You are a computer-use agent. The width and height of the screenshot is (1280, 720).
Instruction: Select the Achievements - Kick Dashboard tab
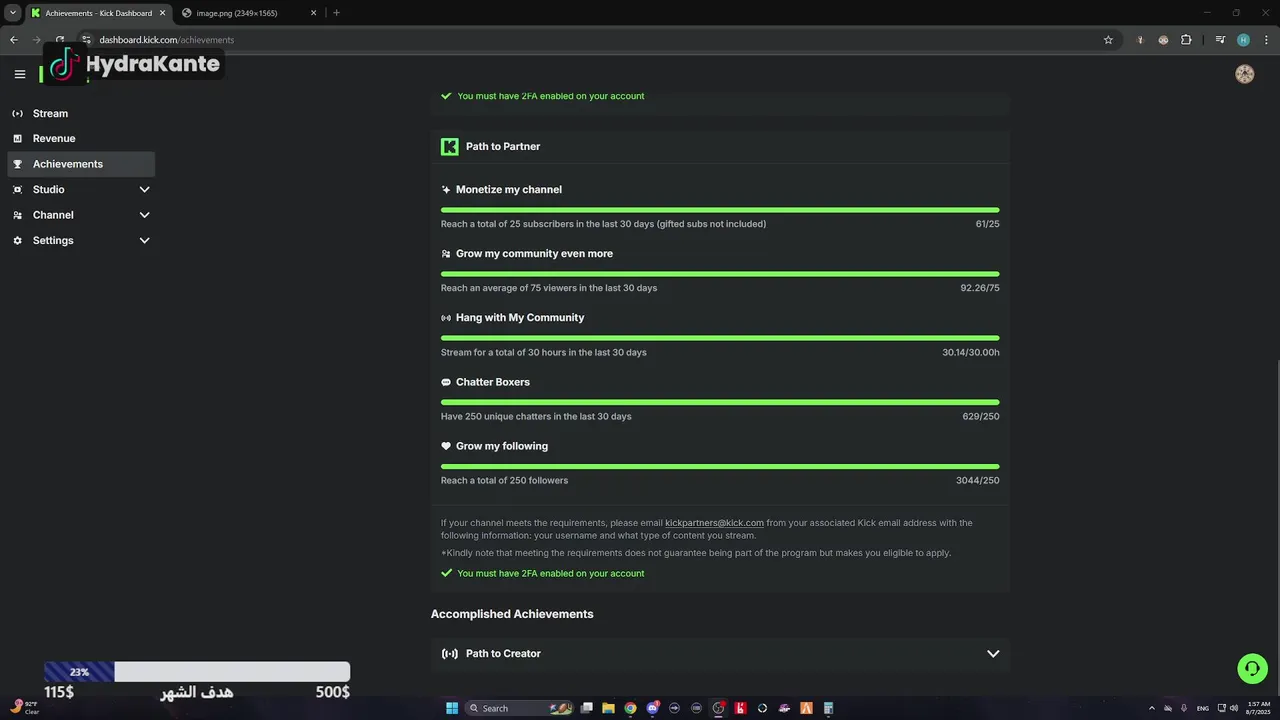tap(97, 13)
